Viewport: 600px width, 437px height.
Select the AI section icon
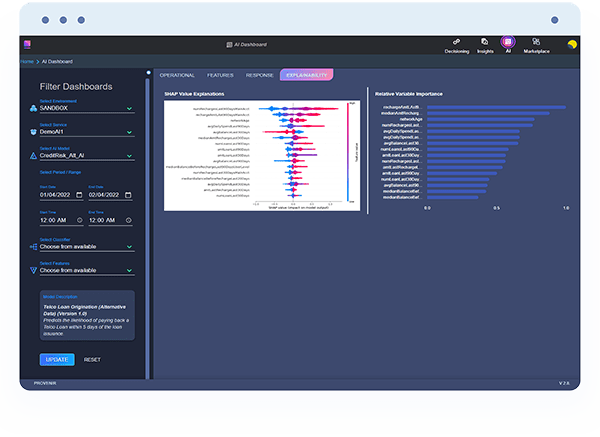click(x=508, y=41)
